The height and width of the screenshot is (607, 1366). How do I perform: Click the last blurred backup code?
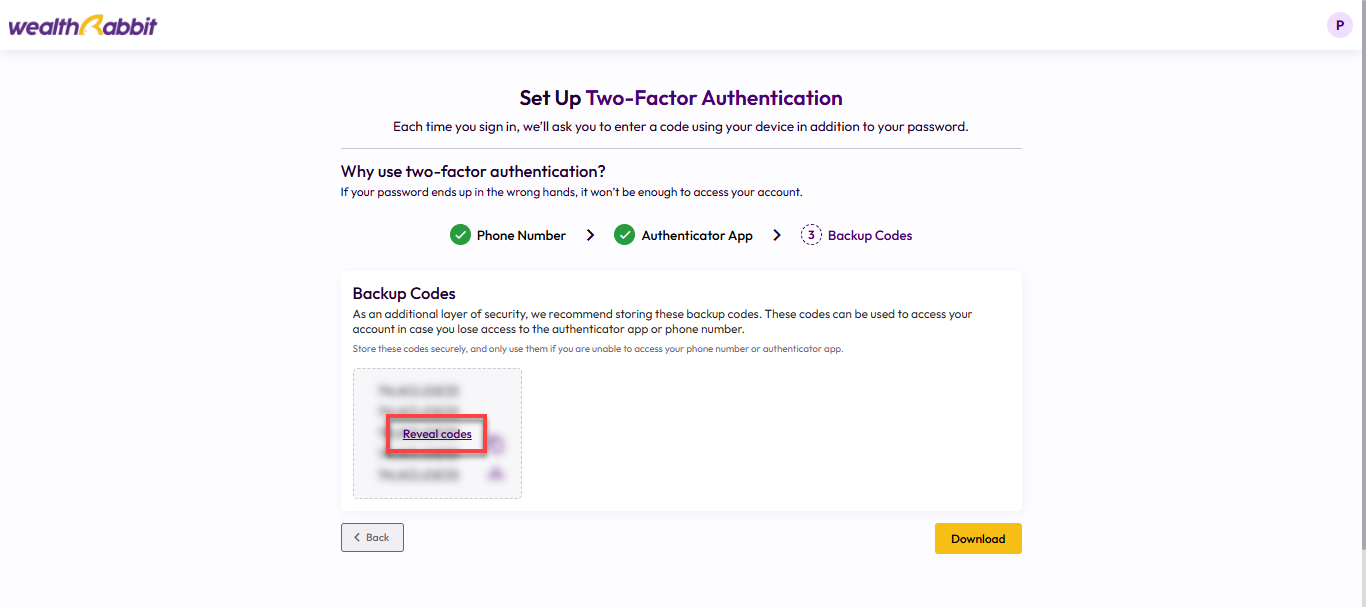[418, 474]
